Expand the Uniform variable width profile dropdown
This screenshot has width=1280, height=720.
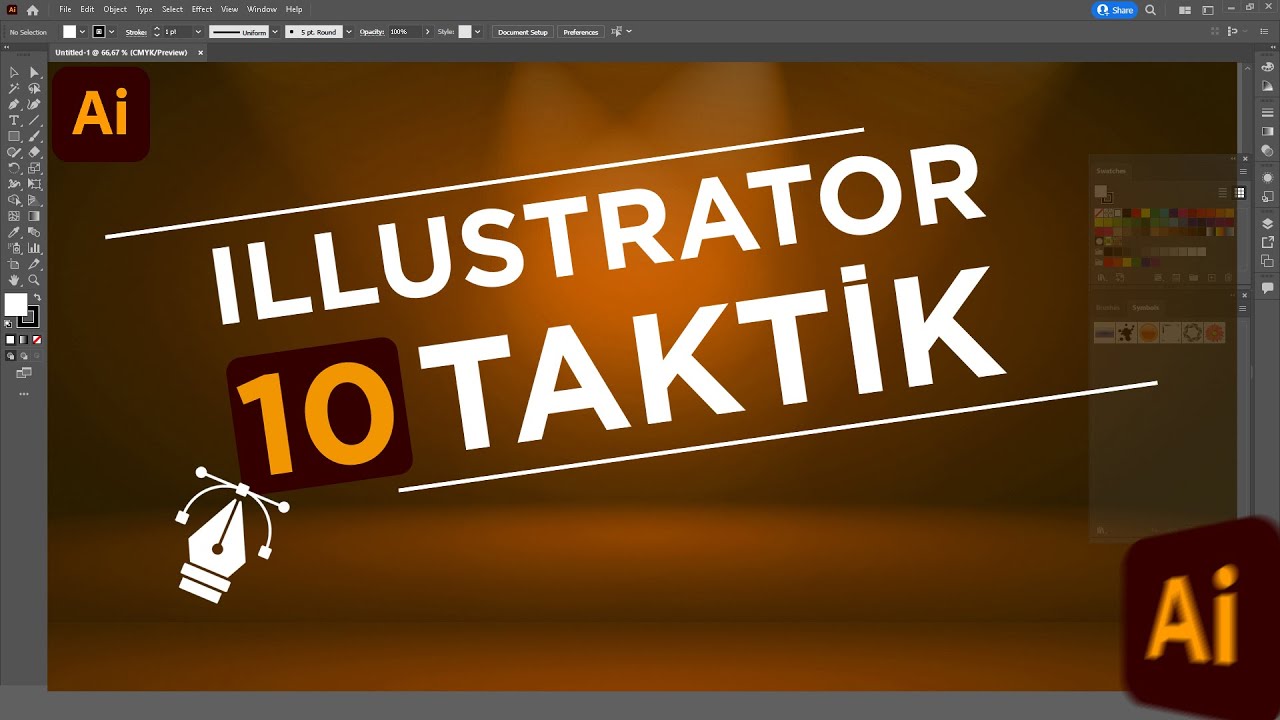pyautogui.click(x=275, y=32)
